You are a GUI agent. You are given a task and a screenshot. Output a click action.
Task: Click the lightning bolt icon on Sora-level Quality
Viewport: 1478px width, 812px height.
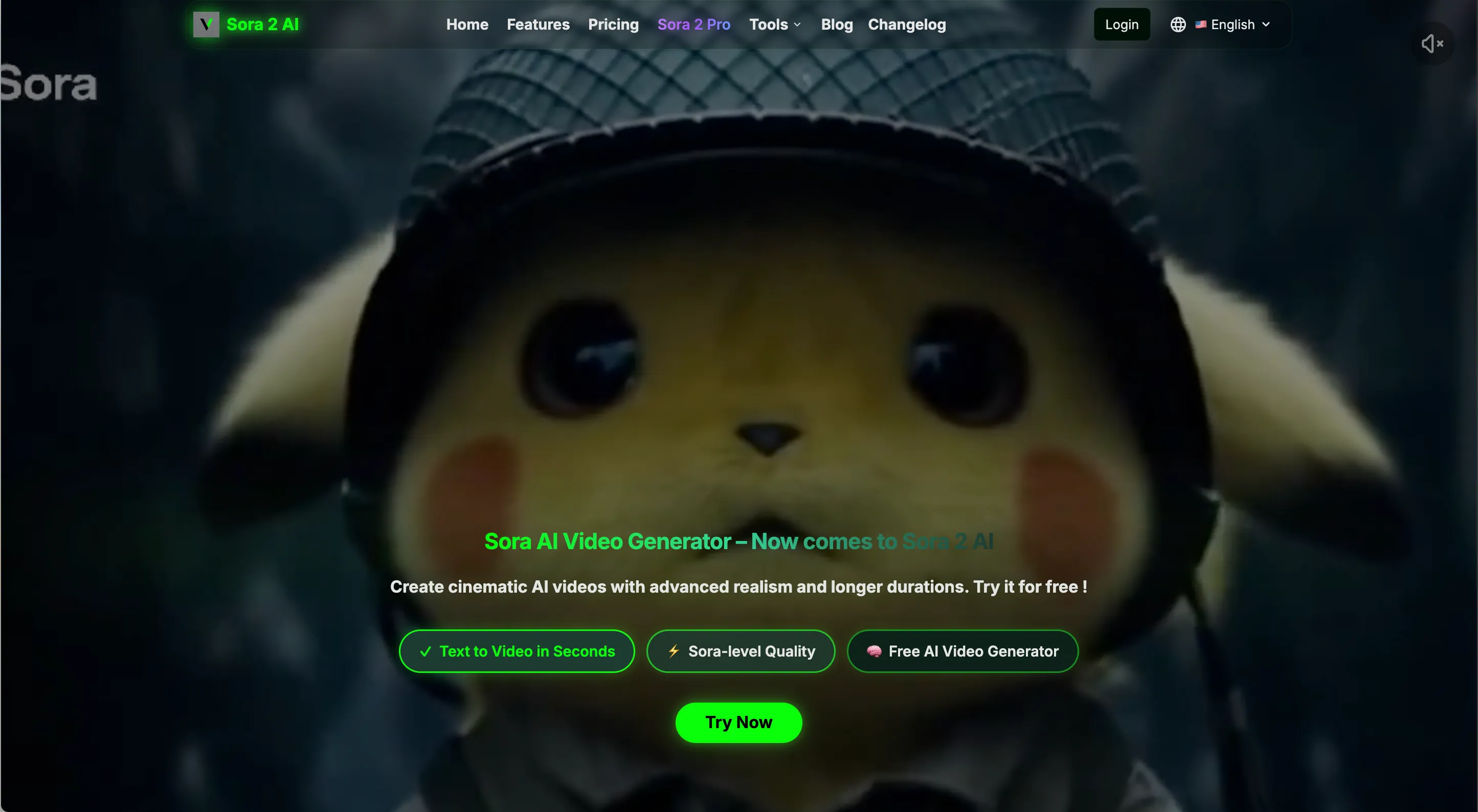click(674, 651)
